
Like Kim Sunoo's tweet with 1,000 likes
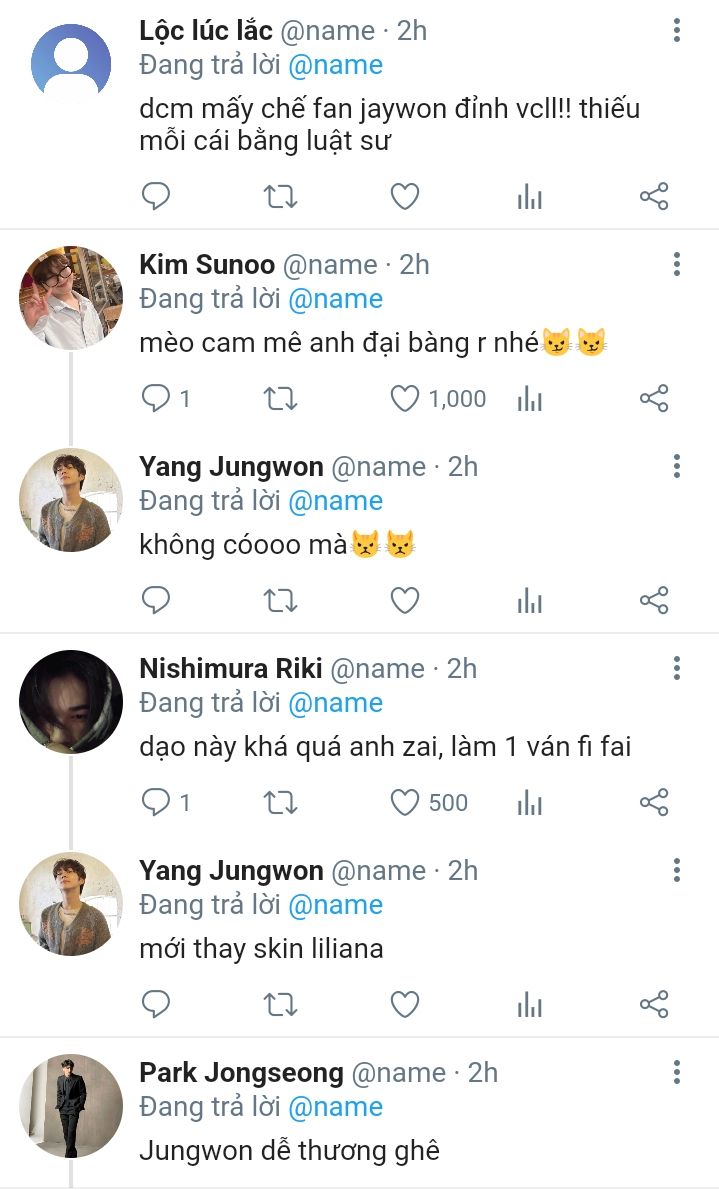click(x=404, y=399)
